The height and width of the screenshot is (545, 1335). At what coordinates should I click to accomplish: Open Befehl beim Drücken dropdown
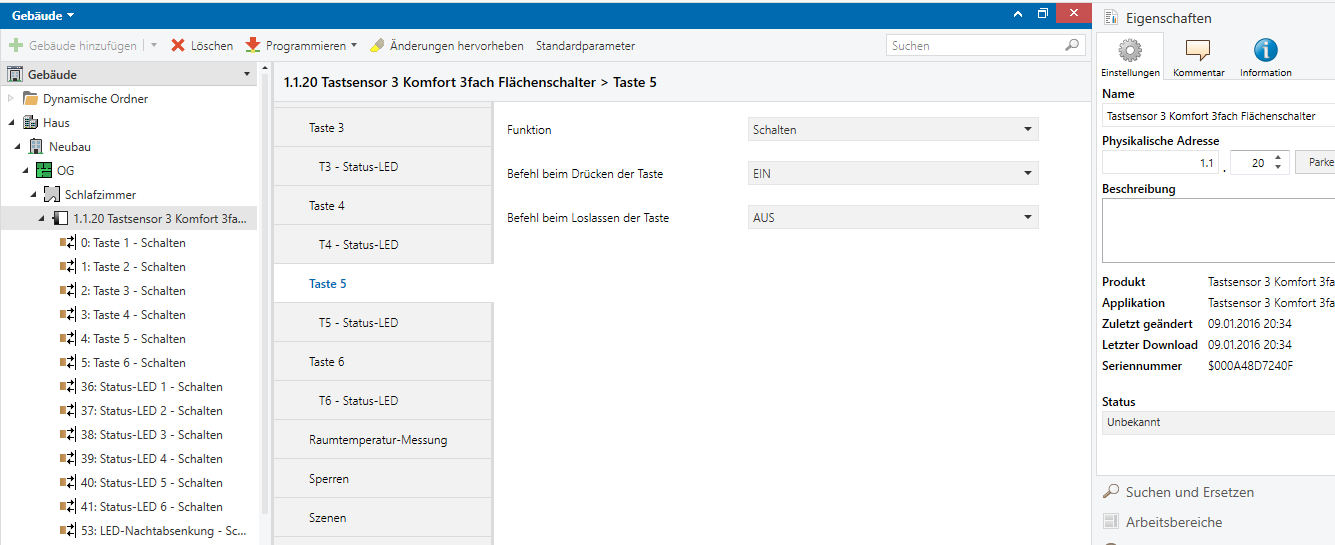click(x=893, y=174)
